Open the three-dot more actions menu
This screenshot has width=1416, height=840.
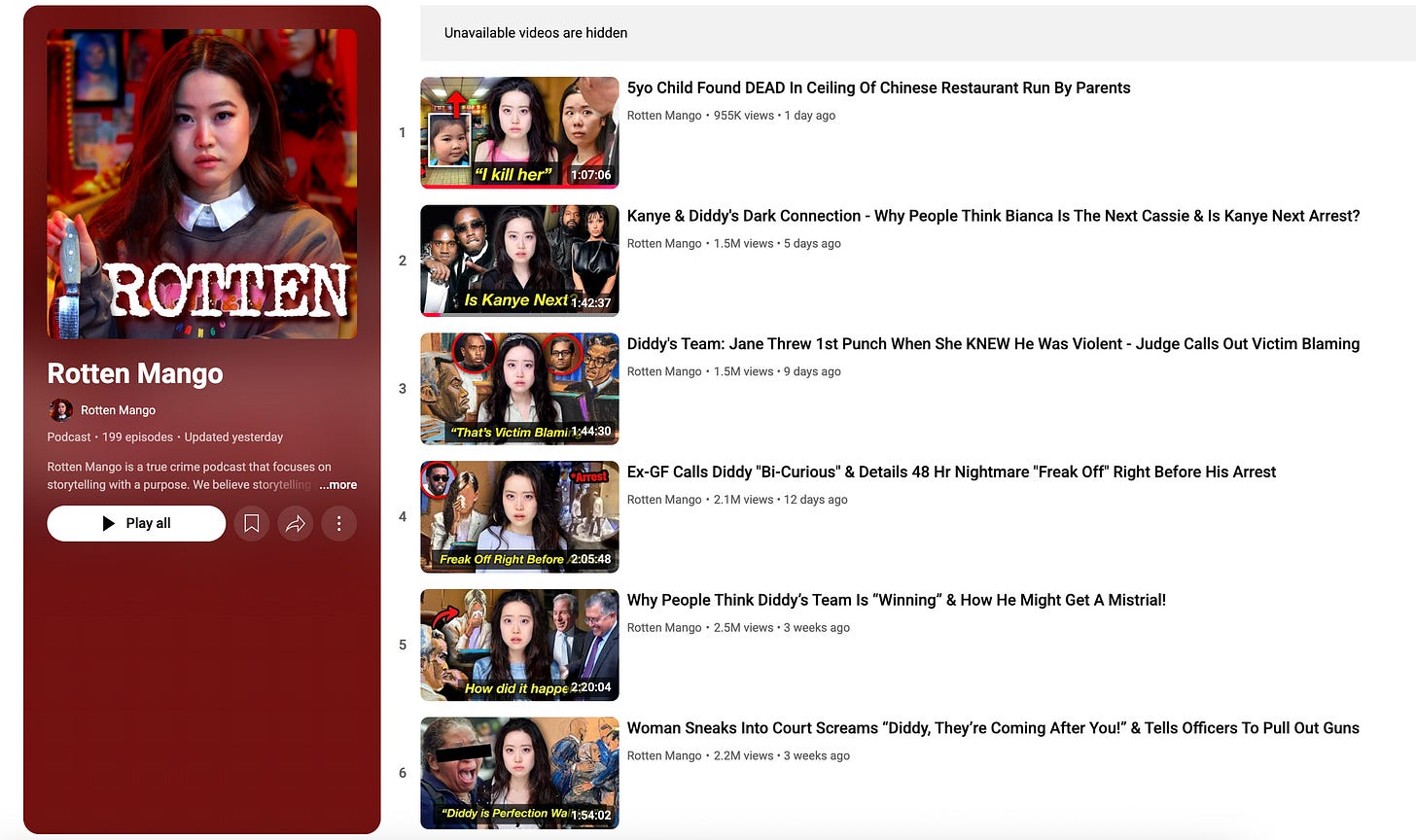[338, 523]
